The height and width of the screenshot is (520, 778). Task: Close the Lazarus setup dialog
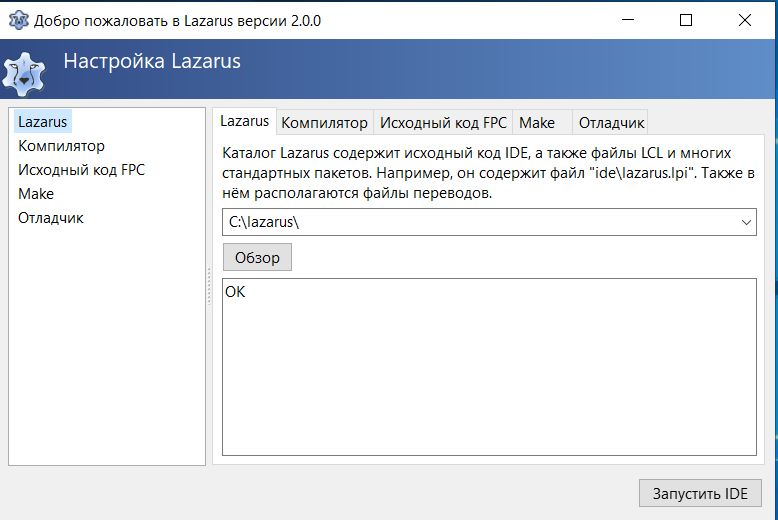pyautogui.click(x=745, y=20)
